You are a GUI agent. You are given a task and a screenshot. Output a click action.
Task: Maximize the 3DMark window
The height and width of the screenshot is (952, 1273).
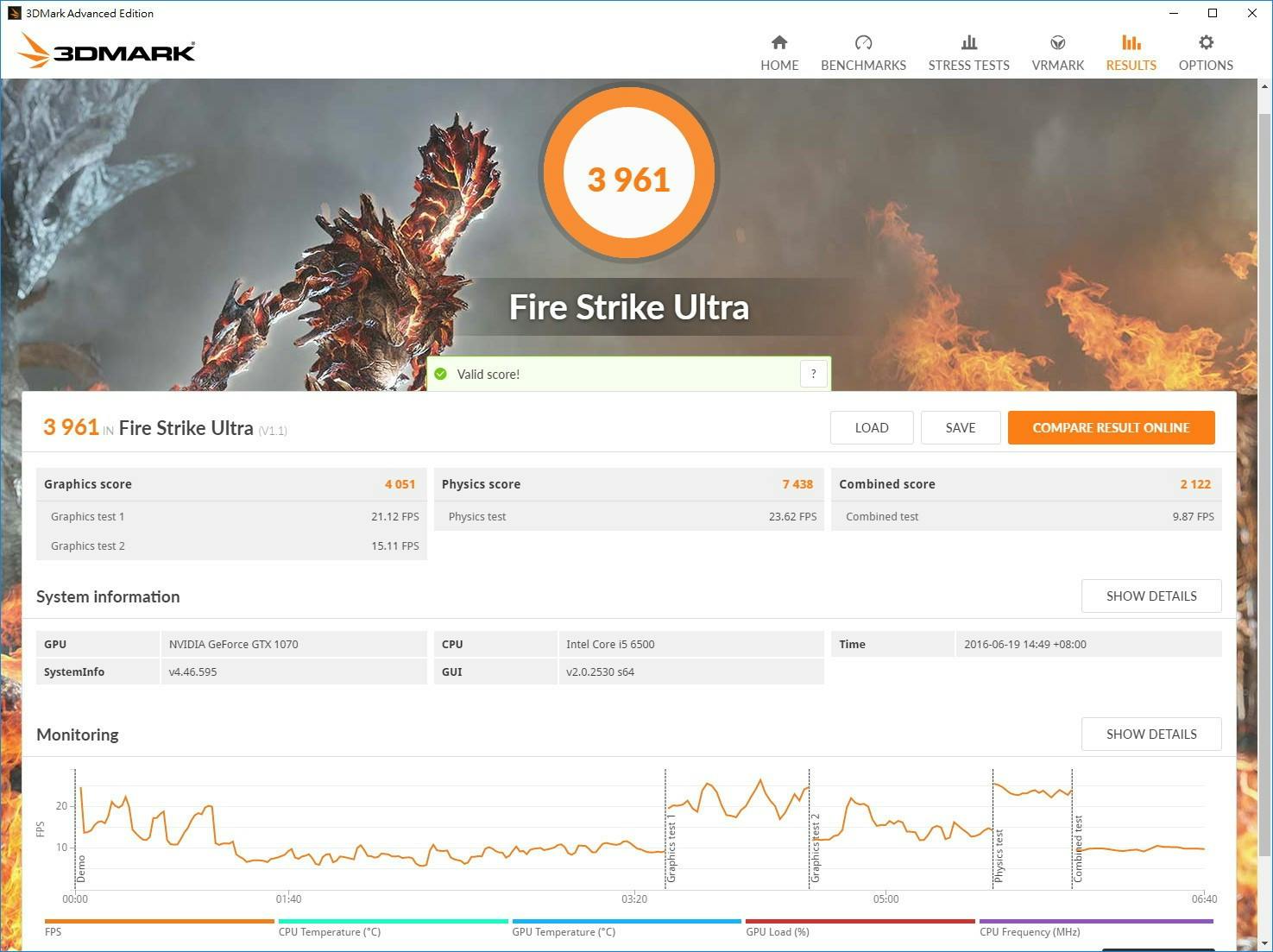[x=1213, y=13]
